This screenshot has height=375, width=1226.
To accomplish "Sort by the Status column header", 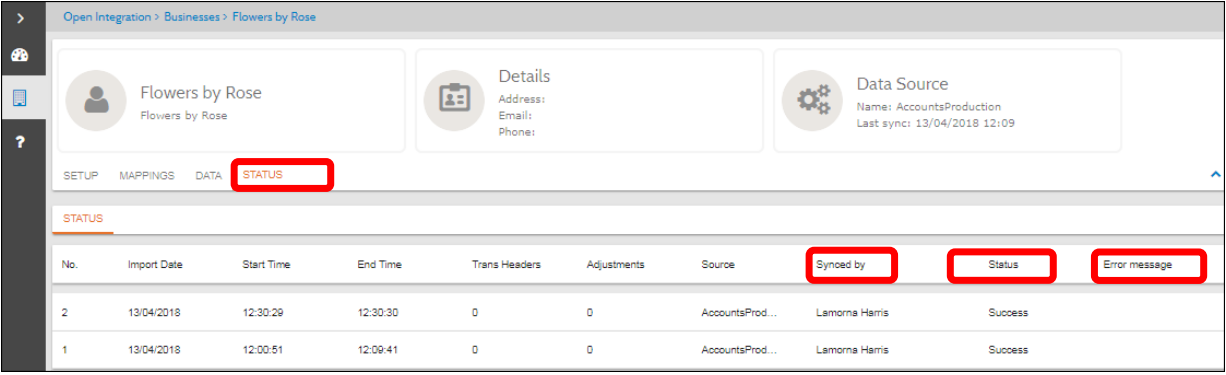I will (1003, 265).
